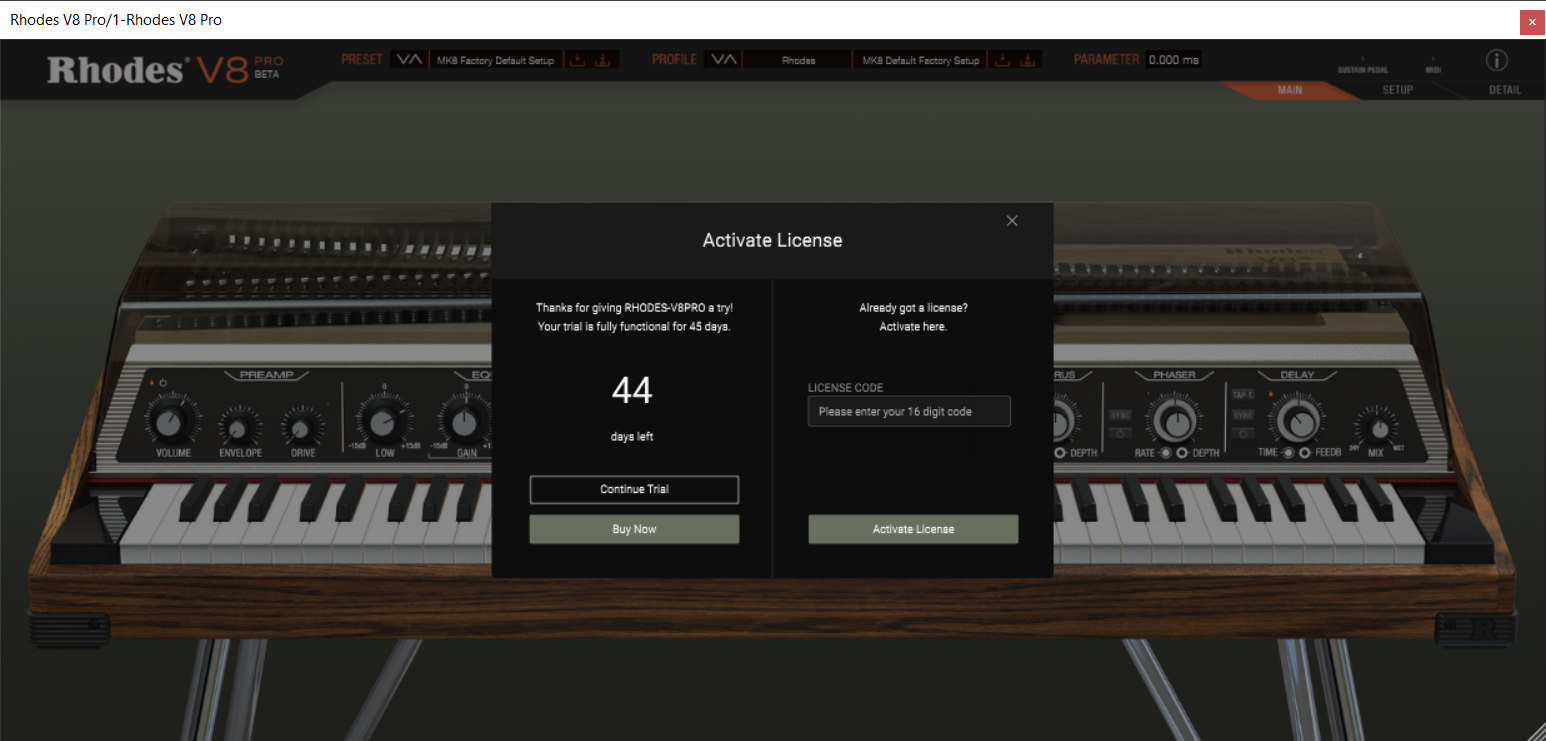
Task: Click the Activate License dialog title
Action: pos(772,240)
